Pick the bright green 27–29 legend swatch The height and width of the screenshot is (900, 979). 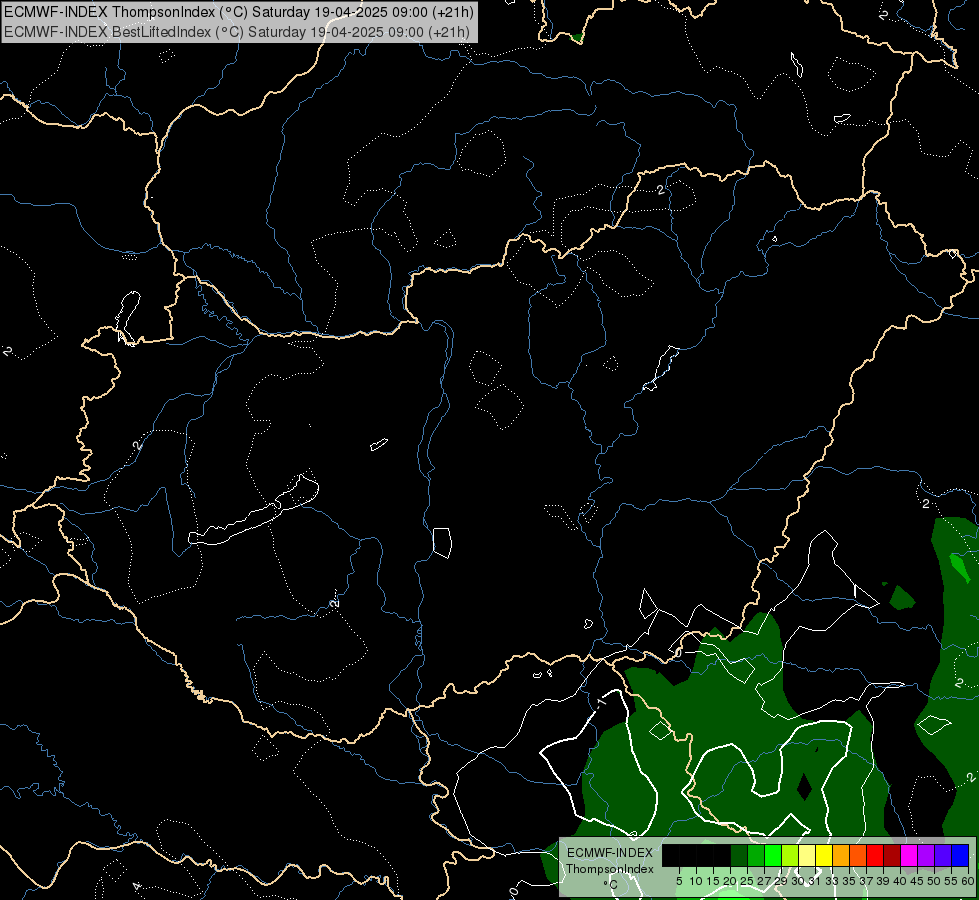pyautogui.click(x=774, y=855)
